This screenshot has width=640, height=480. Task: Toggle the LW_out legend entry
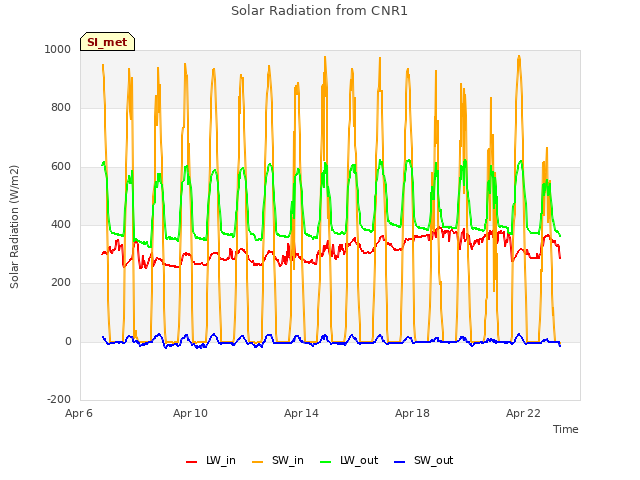349,460
